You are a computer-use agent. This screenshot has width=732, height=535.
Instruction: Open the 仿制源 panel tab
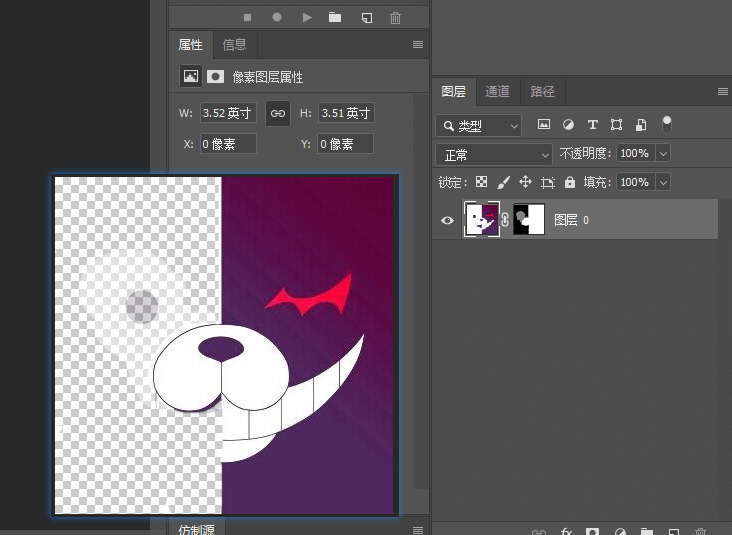click(x=197, y=528)
